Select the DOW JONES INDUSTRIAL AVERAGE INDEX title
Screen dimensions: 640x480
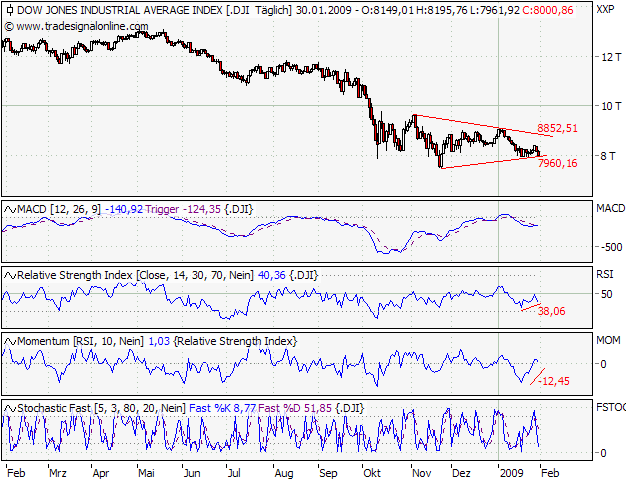click(120, 10)
